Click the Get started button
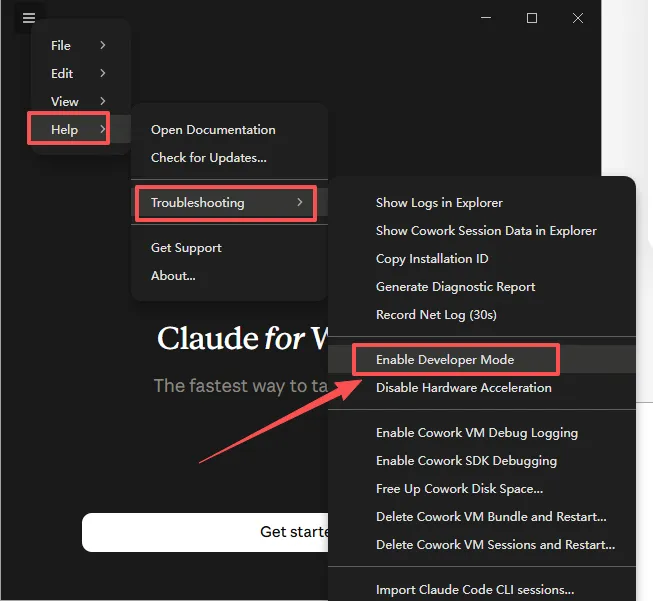The width and height of the screenshot is (653, 601). (205, 532)
